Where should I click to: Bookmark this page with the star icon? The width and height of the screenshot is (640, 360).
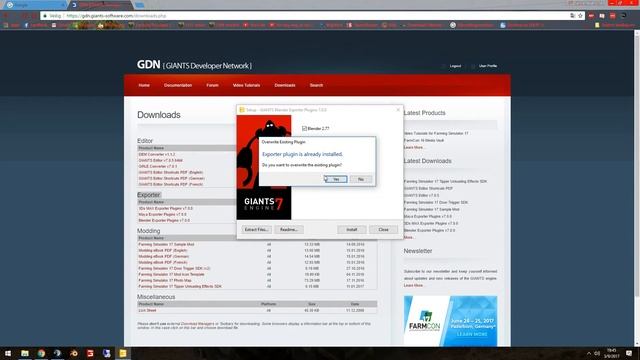580,16
